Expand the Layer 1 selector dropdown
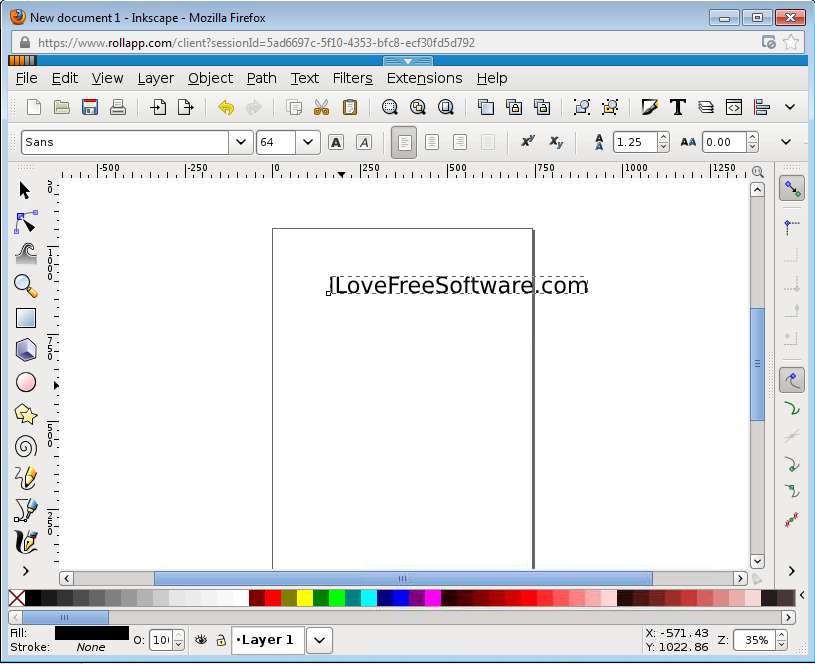Screen dimensions: 815x664 tap(320, 640)
